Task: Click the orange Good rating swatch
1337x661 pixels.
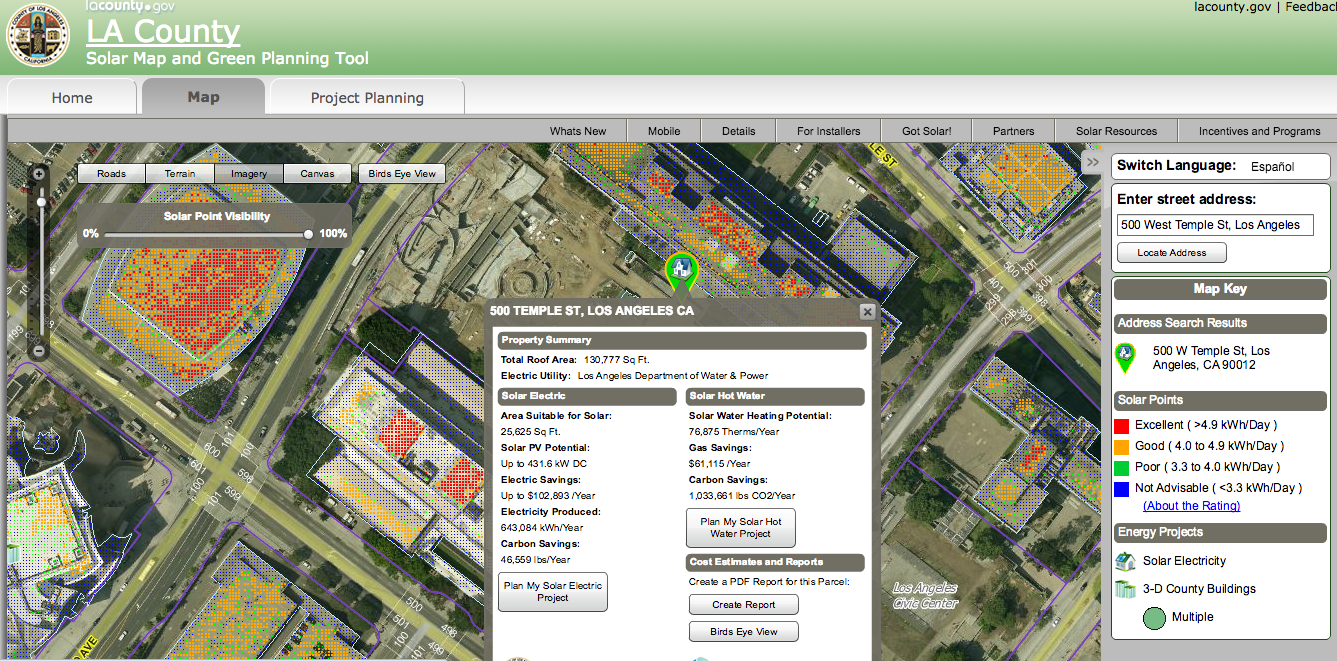Action: tap(1122, 447)
